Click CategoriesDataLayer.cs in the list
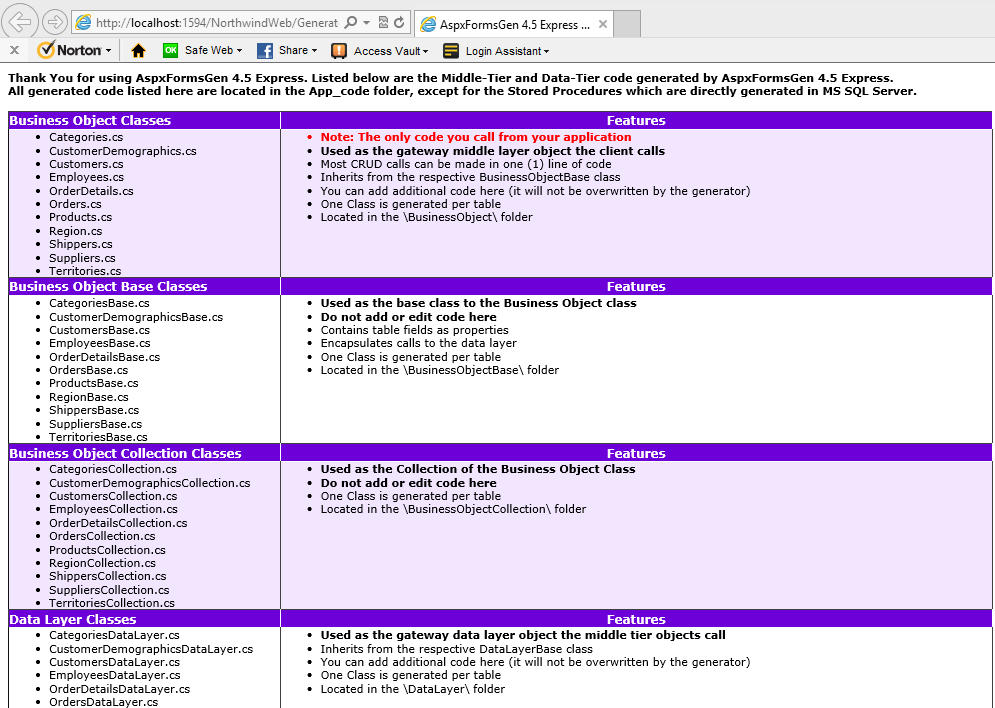 [x=114, y=636]
